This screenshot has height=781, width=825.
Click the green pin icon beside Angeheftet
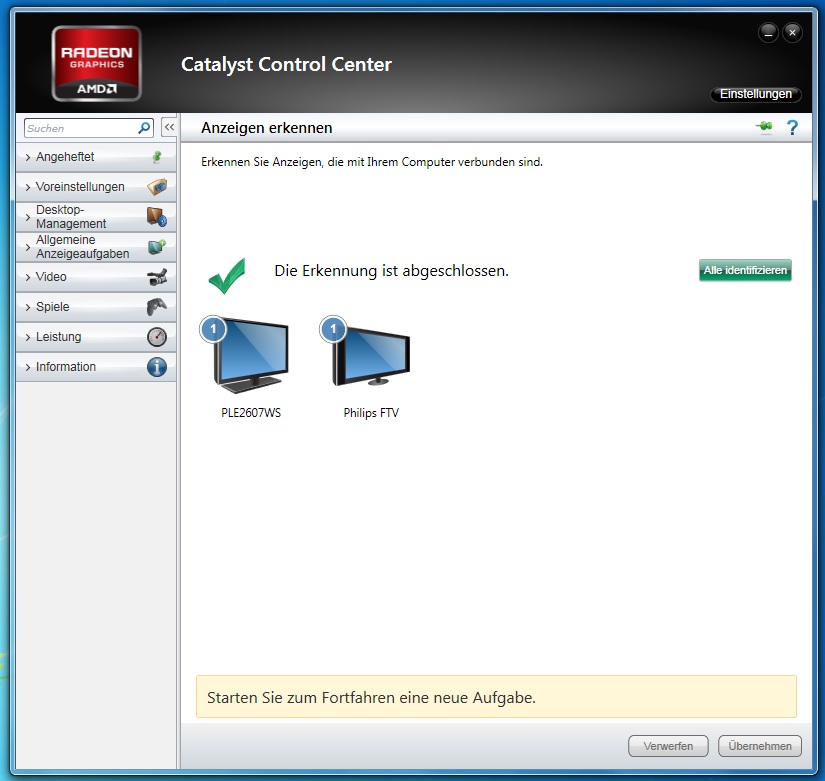pos(157,156)
